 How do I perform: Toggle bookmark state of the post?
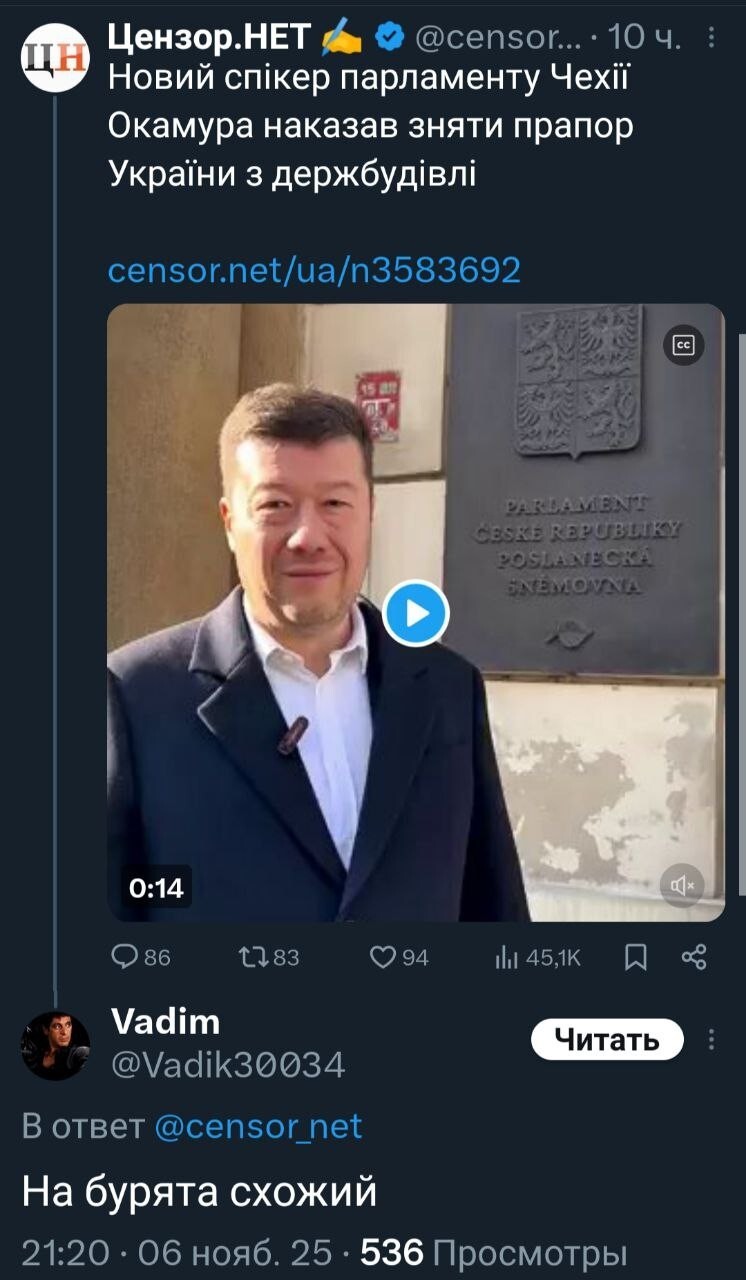click(636, 957)
